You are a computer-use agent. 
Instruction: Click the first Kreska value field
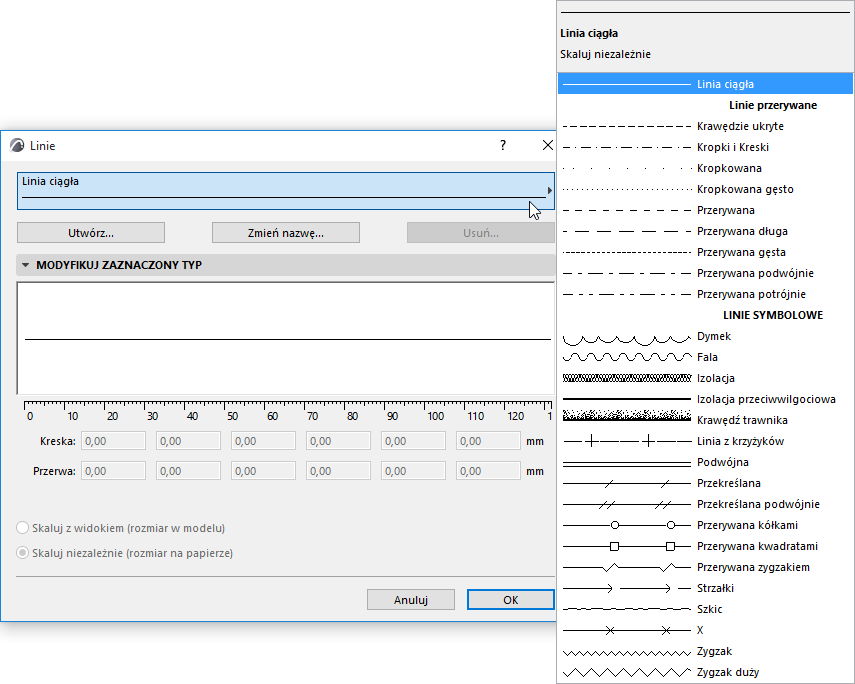point(113,441)
